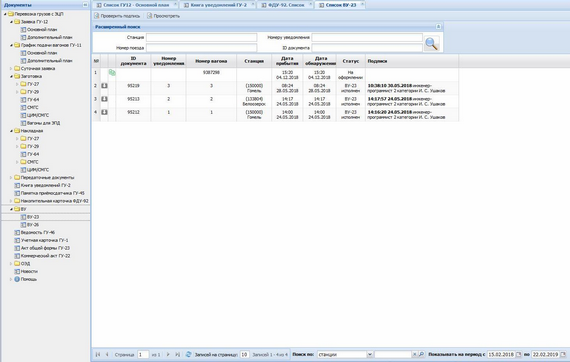This screenshot has width=570, height=362.
Task: Switch to Список ГУ12 - Основной план tab
Action: point(136,5)
